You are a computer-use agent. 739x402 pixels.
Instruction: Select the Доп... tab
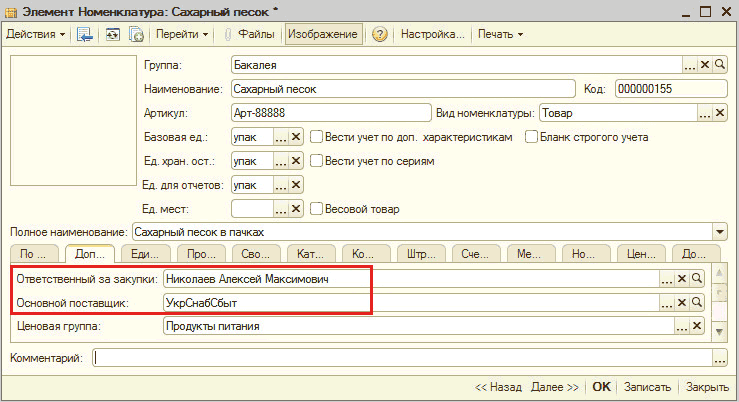(90, 254)
